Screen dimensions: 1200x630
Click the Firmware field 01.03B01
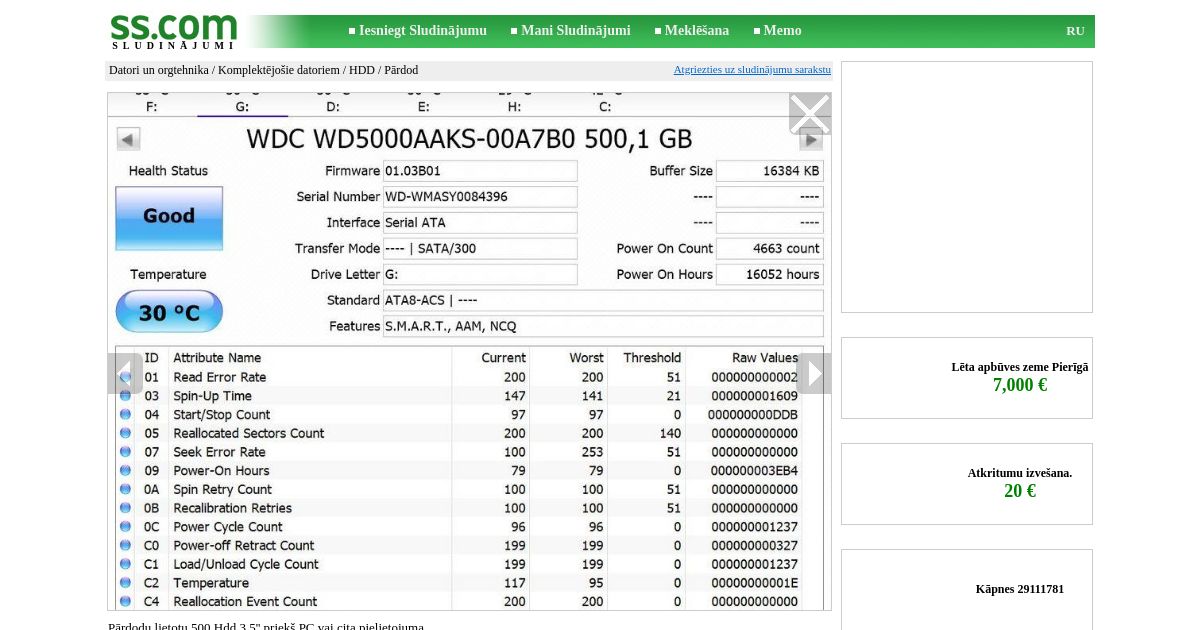[480, 171]
